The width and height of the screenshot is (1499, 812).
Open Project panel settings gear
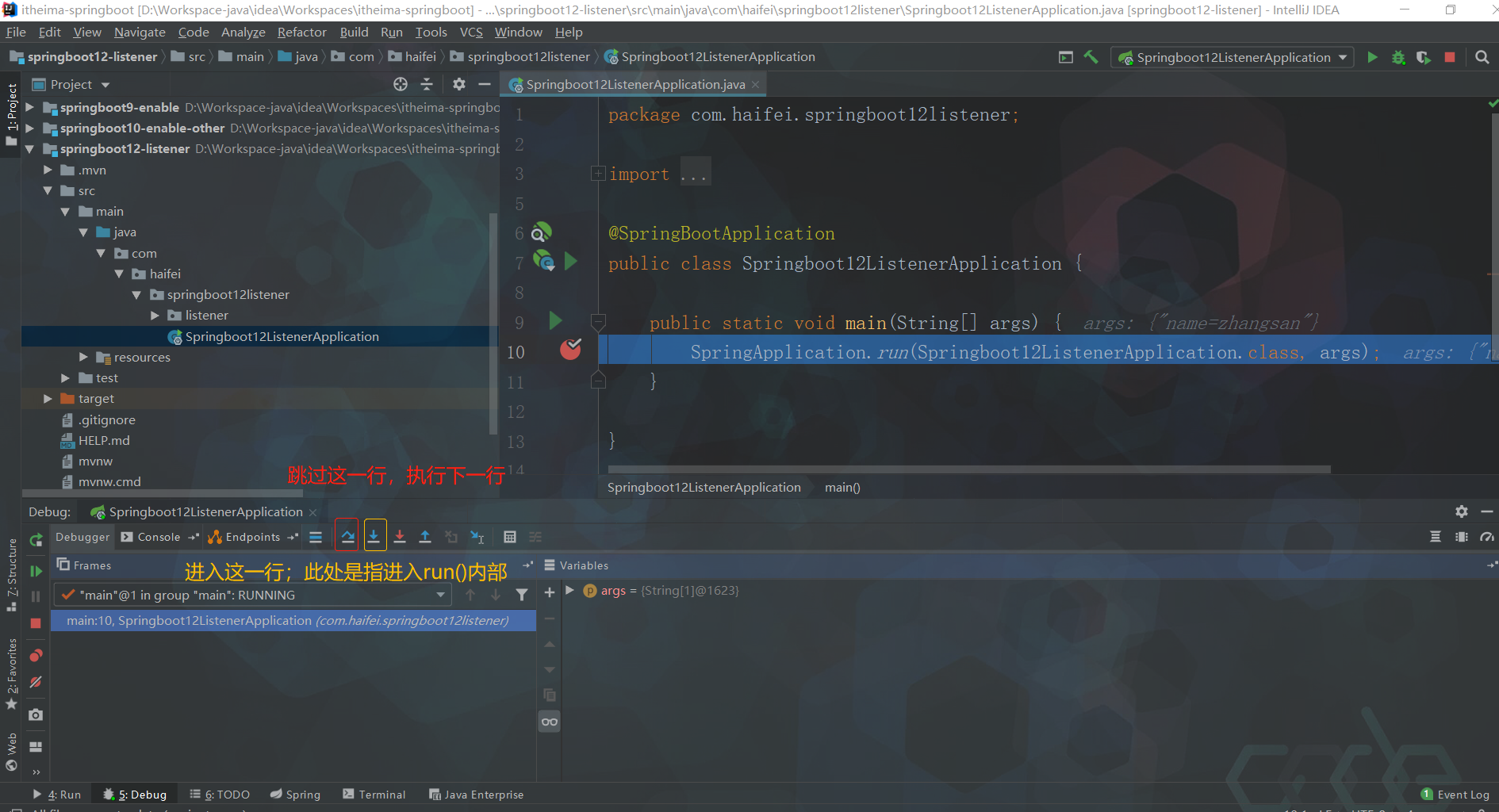459,84
